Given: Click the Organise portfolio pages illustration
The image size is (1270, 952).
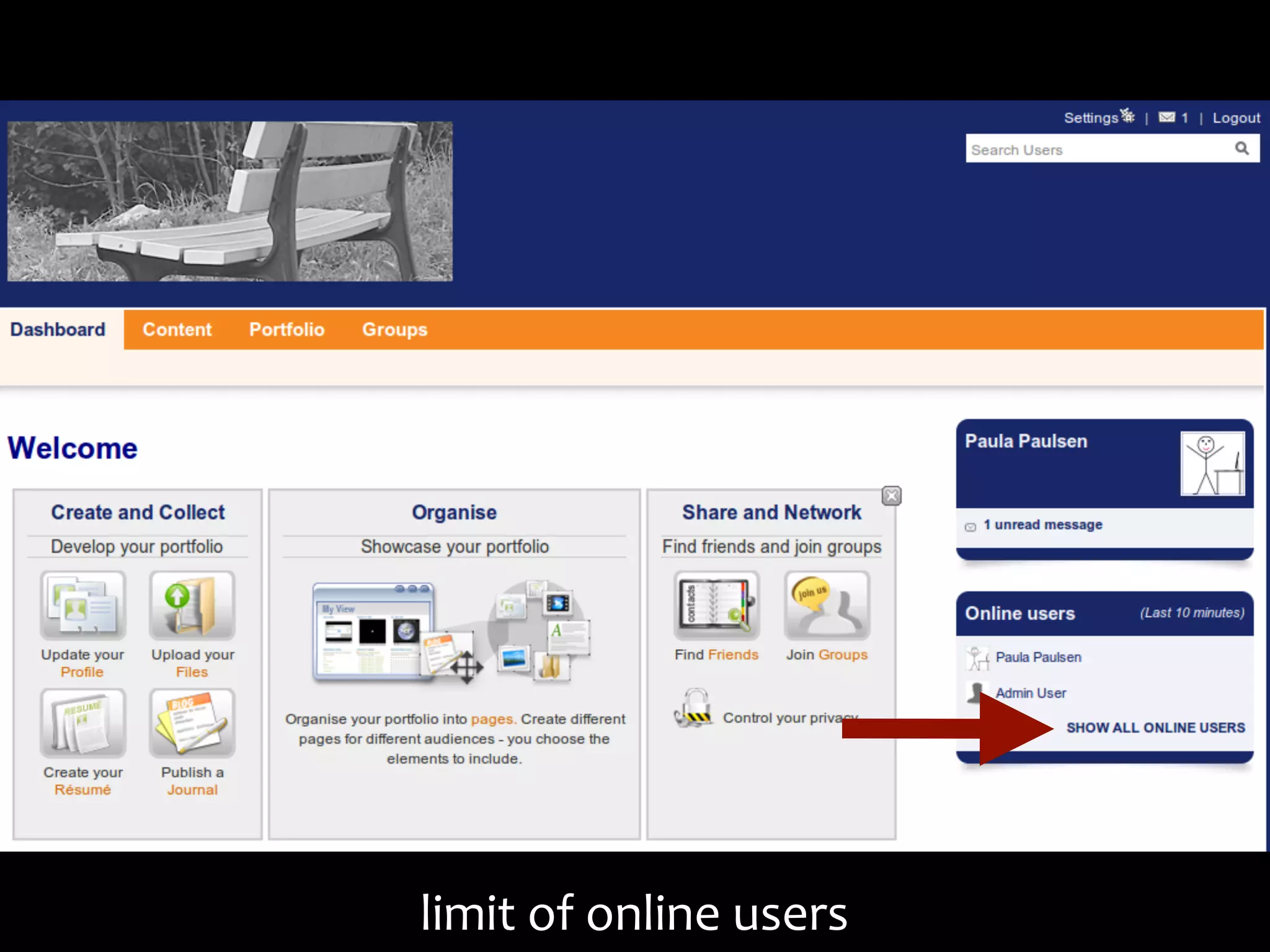Looking at the screenshot, I should point(451,633).
